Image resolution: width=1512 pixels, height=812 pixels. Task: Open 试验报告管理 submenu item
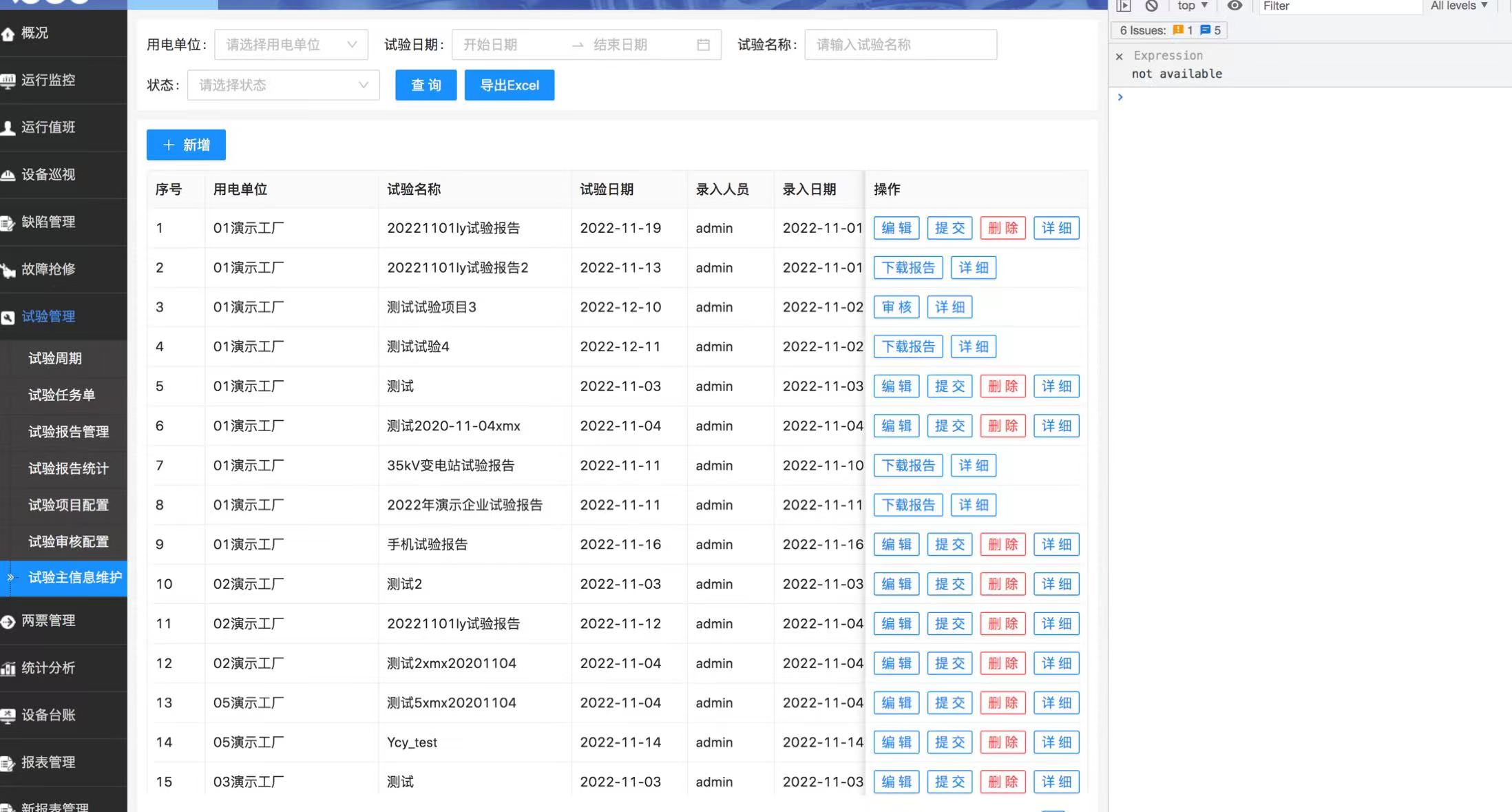(63, 431)
